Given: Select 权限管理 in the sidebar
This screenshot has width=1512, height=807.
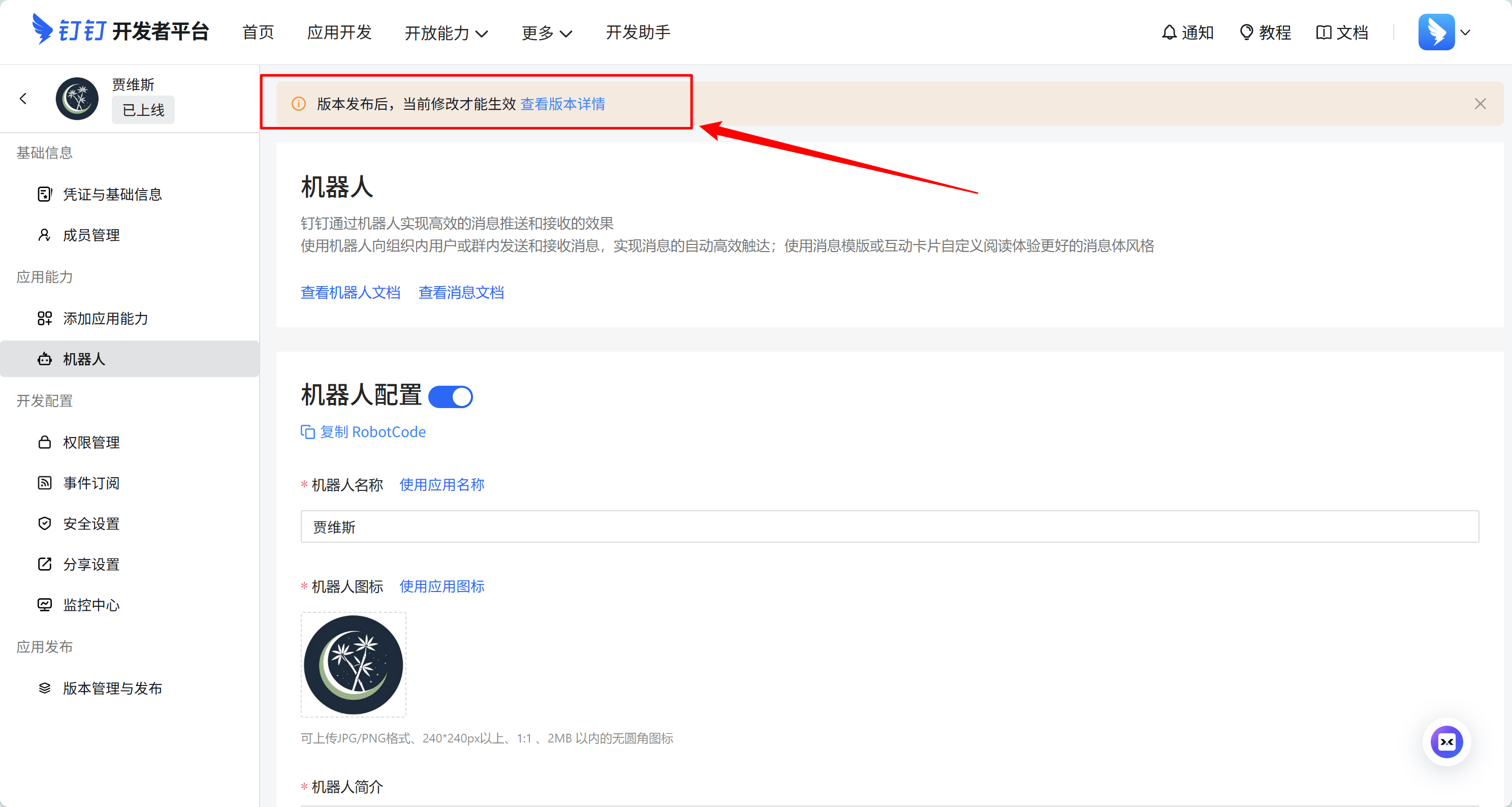Looking at the screenshot, I should (x=91, y=442).
